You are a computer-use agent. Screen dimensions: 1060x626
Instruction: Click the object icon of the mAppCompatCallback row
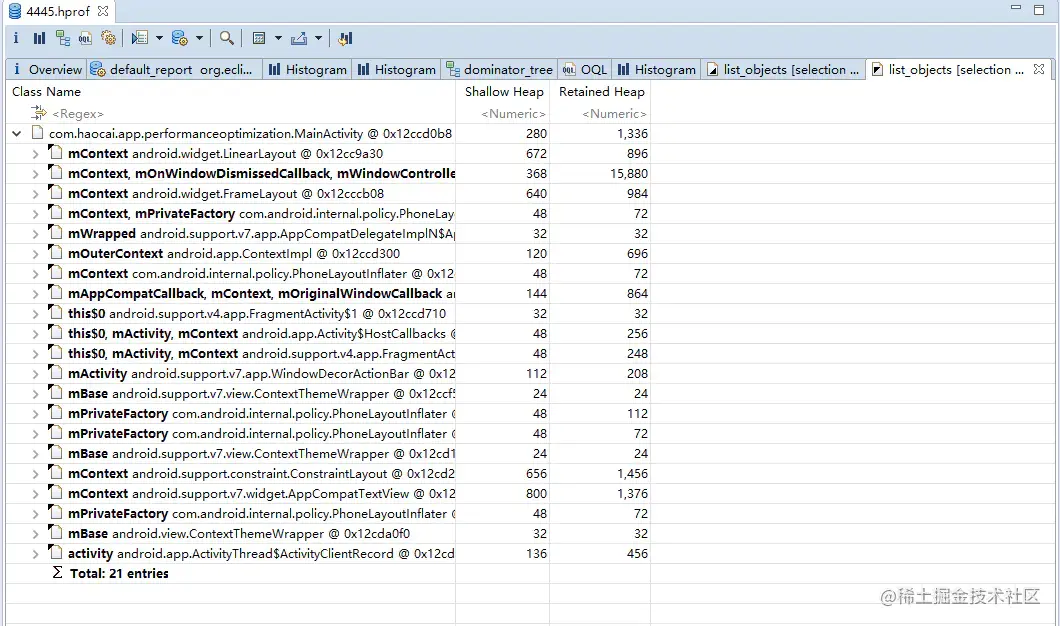pos(55,293)
